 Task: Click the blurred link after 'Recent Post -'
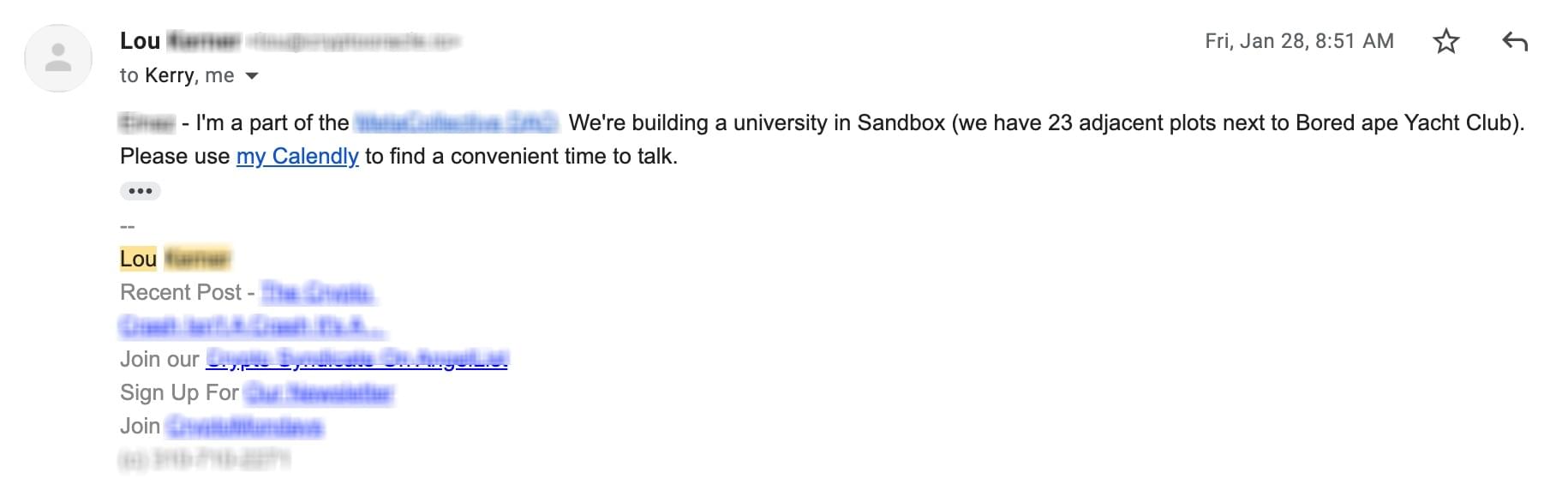tap(318, 292)
